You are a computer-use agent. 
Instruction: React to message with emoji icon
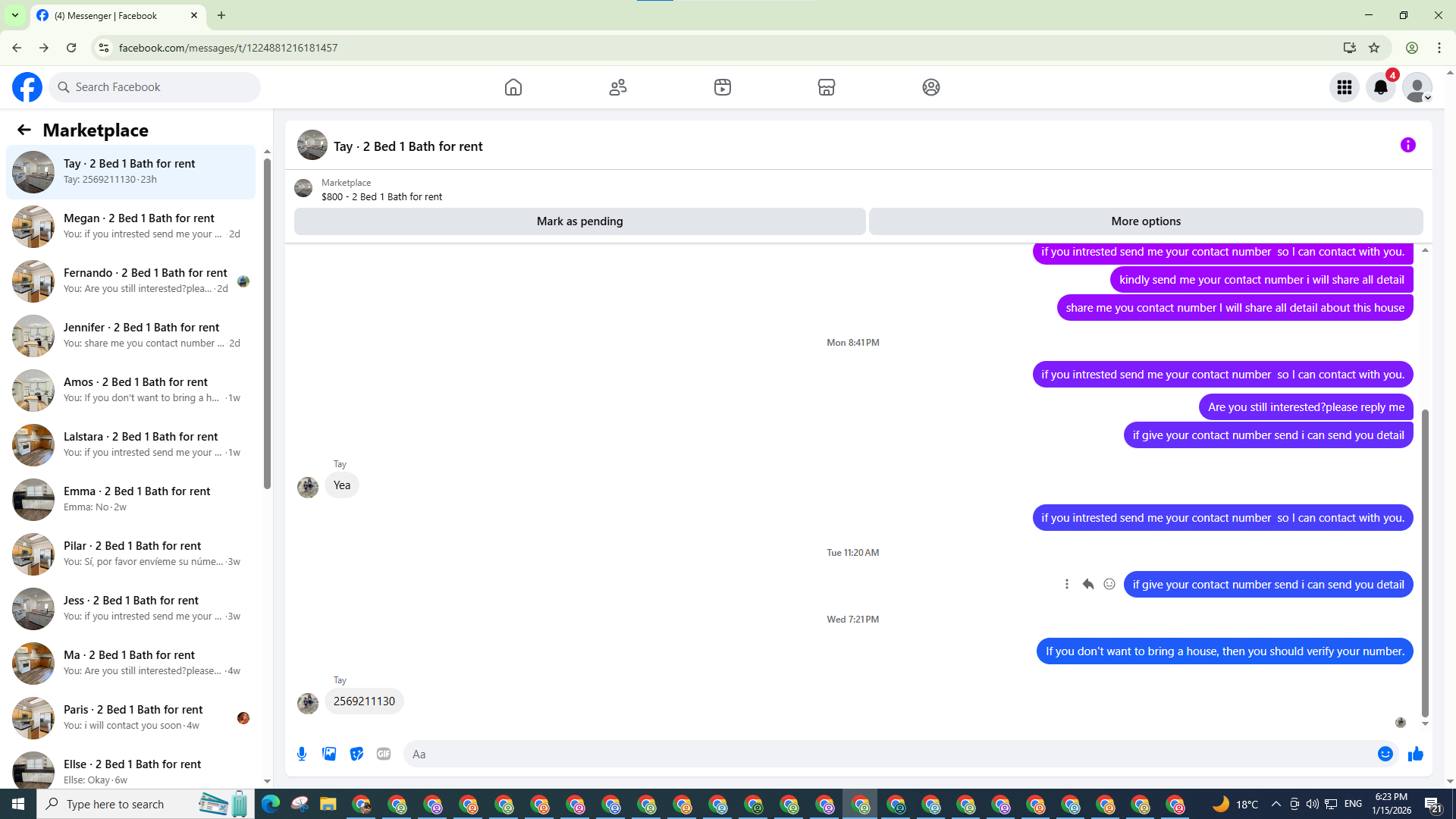tap(1109, 584)
